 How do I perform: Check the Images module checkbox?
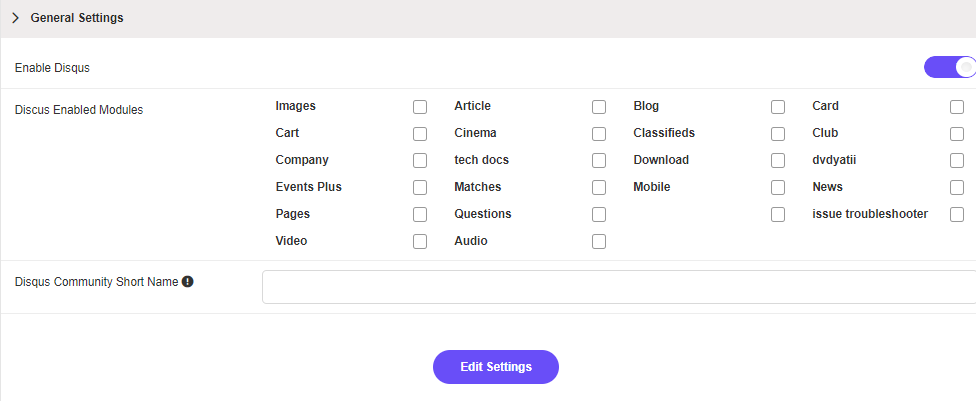tap(420, 107)
